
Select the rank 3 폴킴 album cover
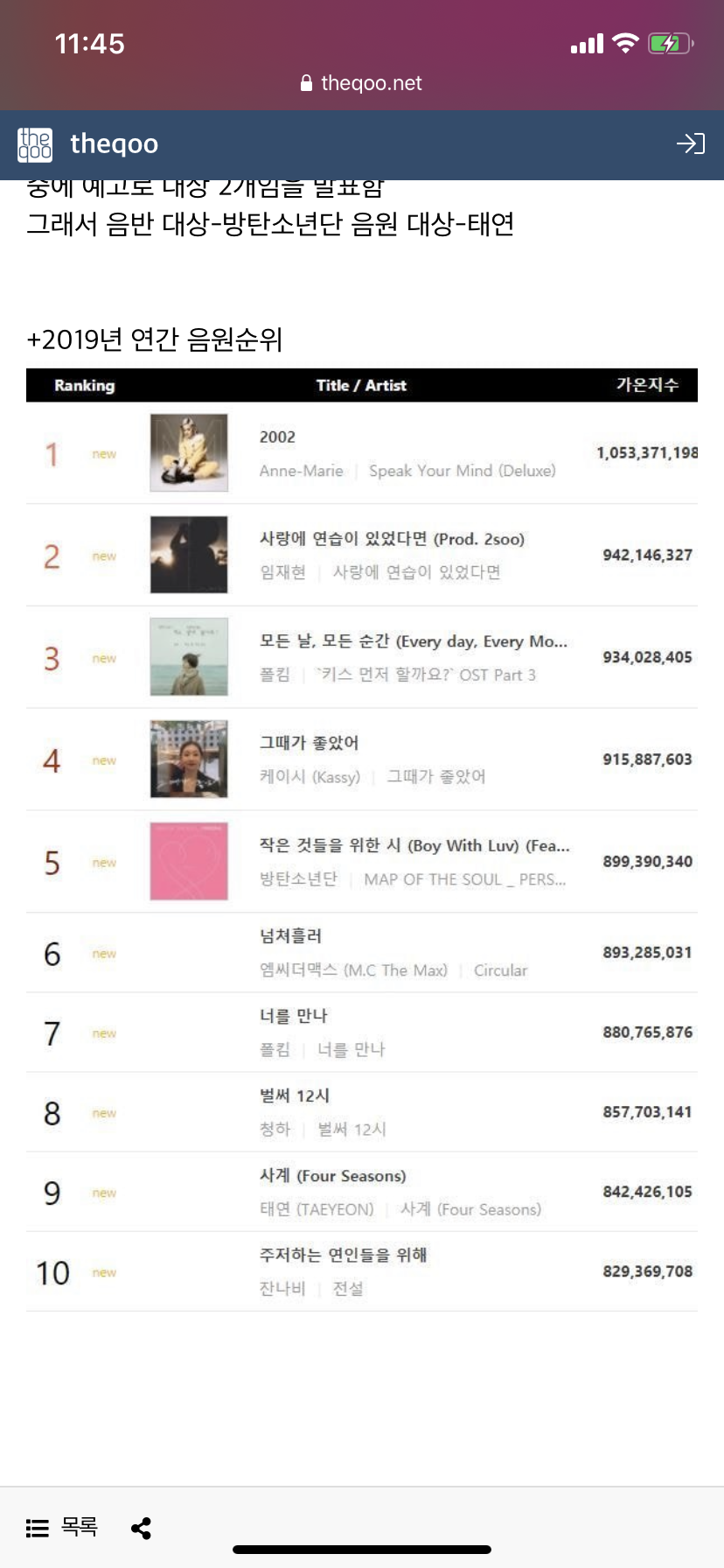(189, 657)
